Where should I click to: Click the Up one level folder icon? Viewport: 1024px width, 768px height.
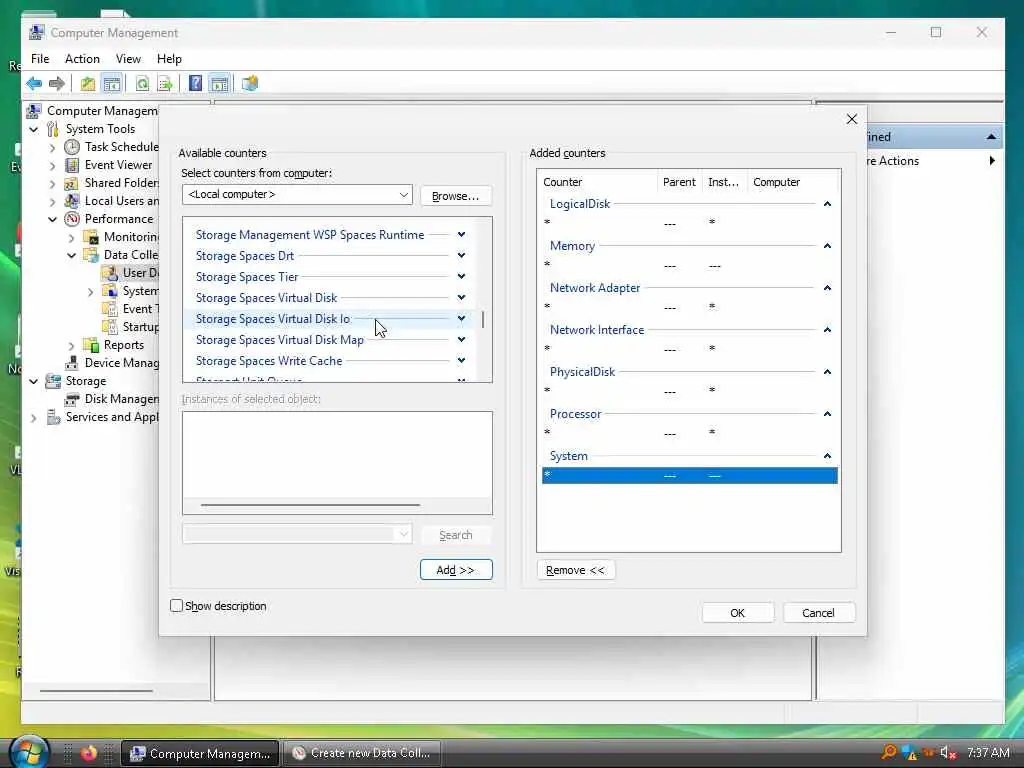[88, 84]
